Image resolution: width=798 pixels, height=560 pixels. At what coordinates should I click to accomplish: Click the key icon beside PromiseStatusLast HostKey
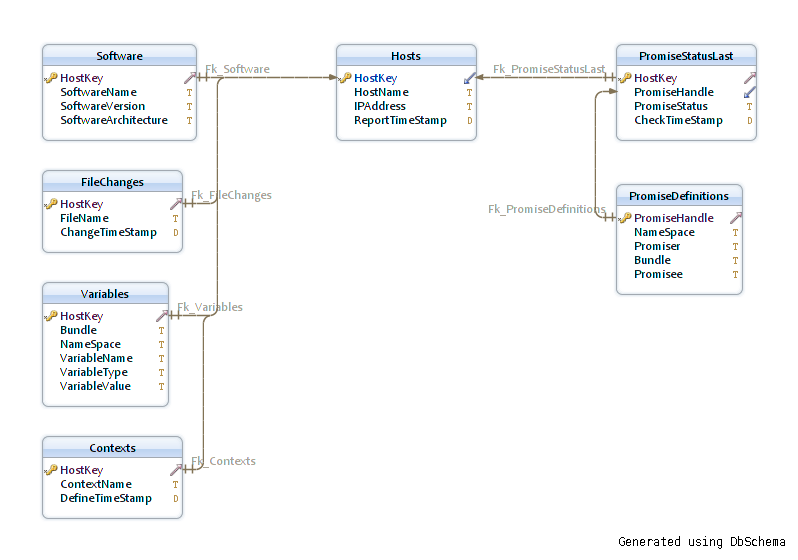pyautogui.click(x=625, y=78)
